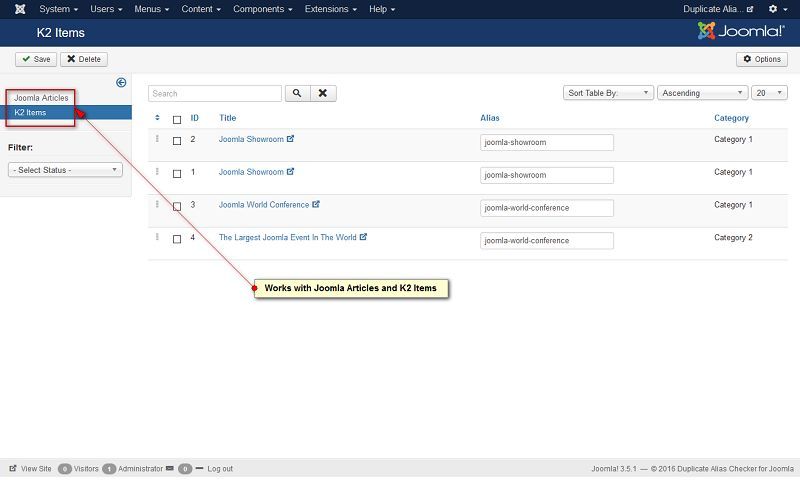Image resolution: width=800 pixels, height=495 pixels.
Task: Open the Users menu
Action: pos(106,9)
